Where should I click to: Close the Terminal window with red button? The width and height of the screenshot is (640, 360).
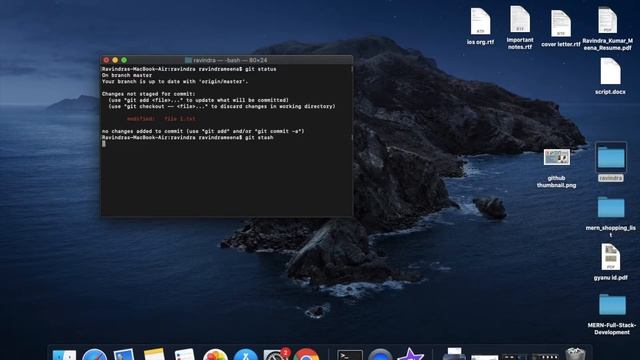coord(106,60)
